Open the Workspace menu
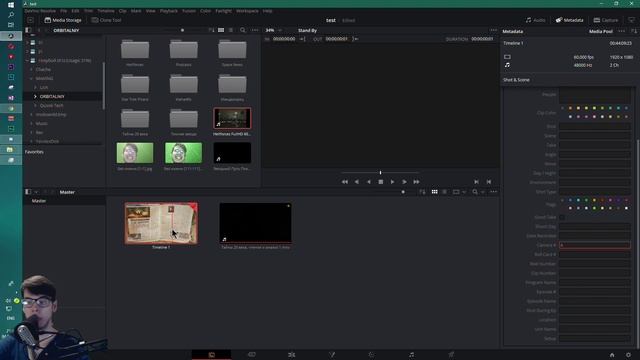This screenshot has width=640, height=360. 247,11
